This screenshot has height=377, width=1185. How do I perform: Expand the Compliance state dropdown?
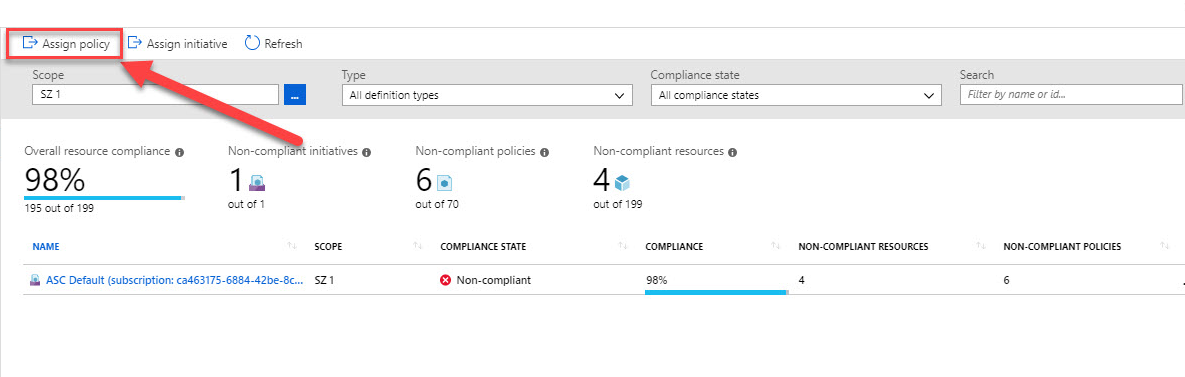796,95
